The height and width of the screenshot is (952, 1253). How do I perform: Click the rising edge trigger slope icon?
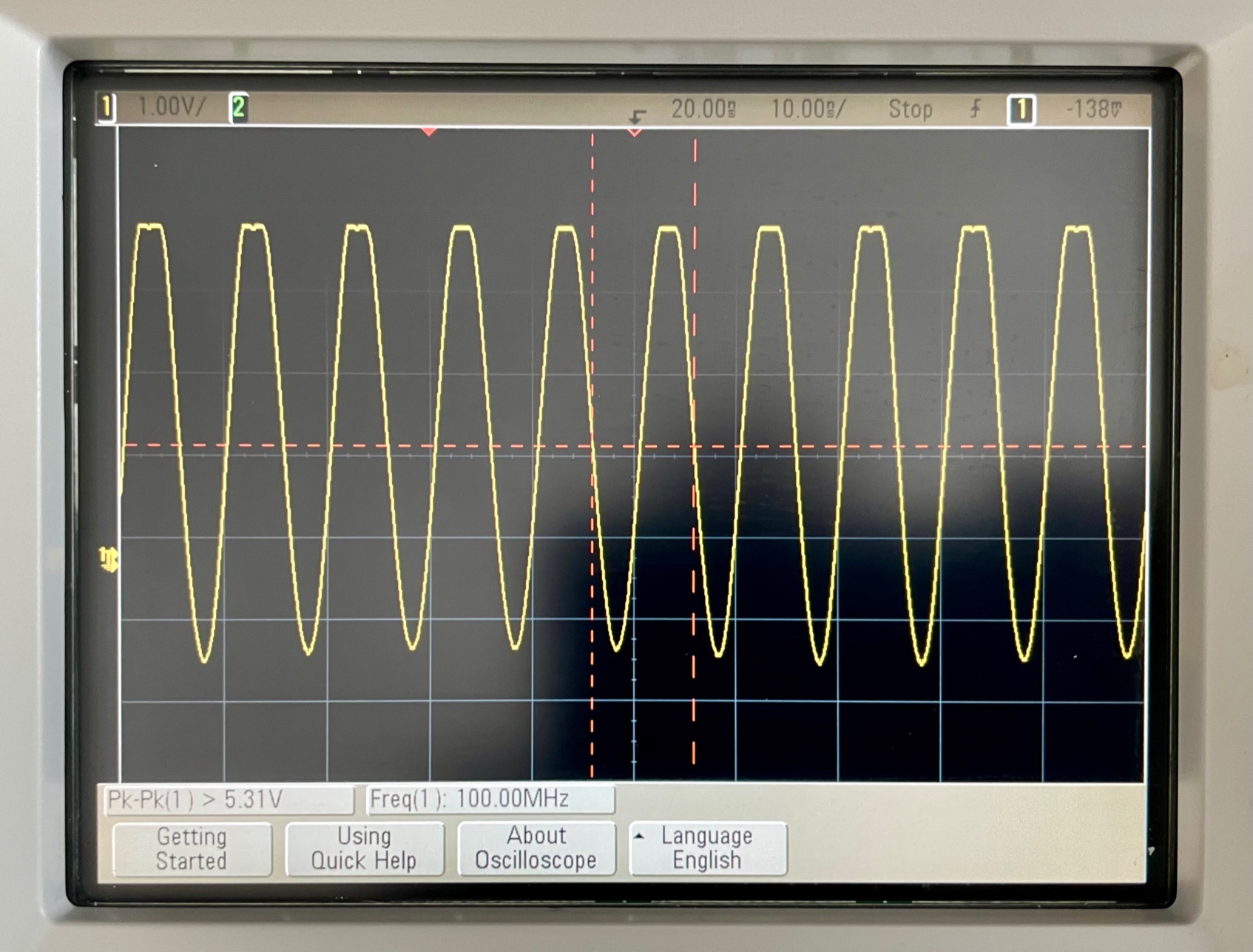point(976,110)
